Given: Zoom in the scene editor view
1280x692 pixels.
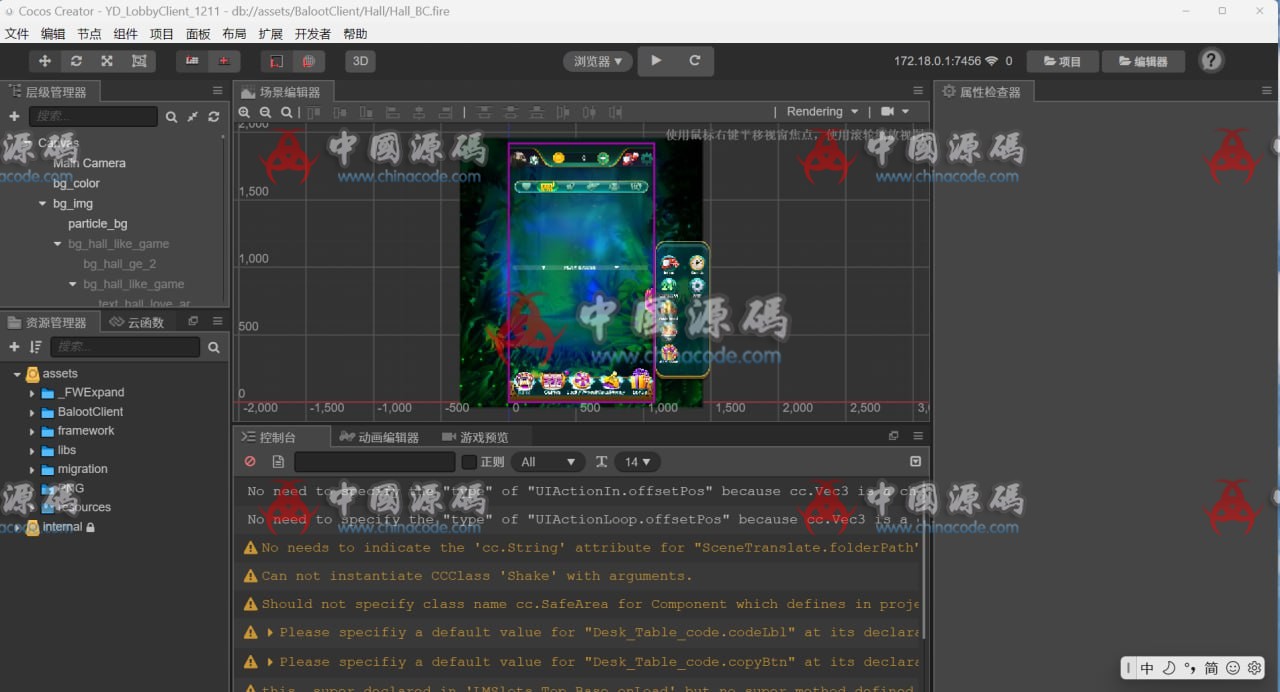Looking at the screenshot, I should coord(244,113).
